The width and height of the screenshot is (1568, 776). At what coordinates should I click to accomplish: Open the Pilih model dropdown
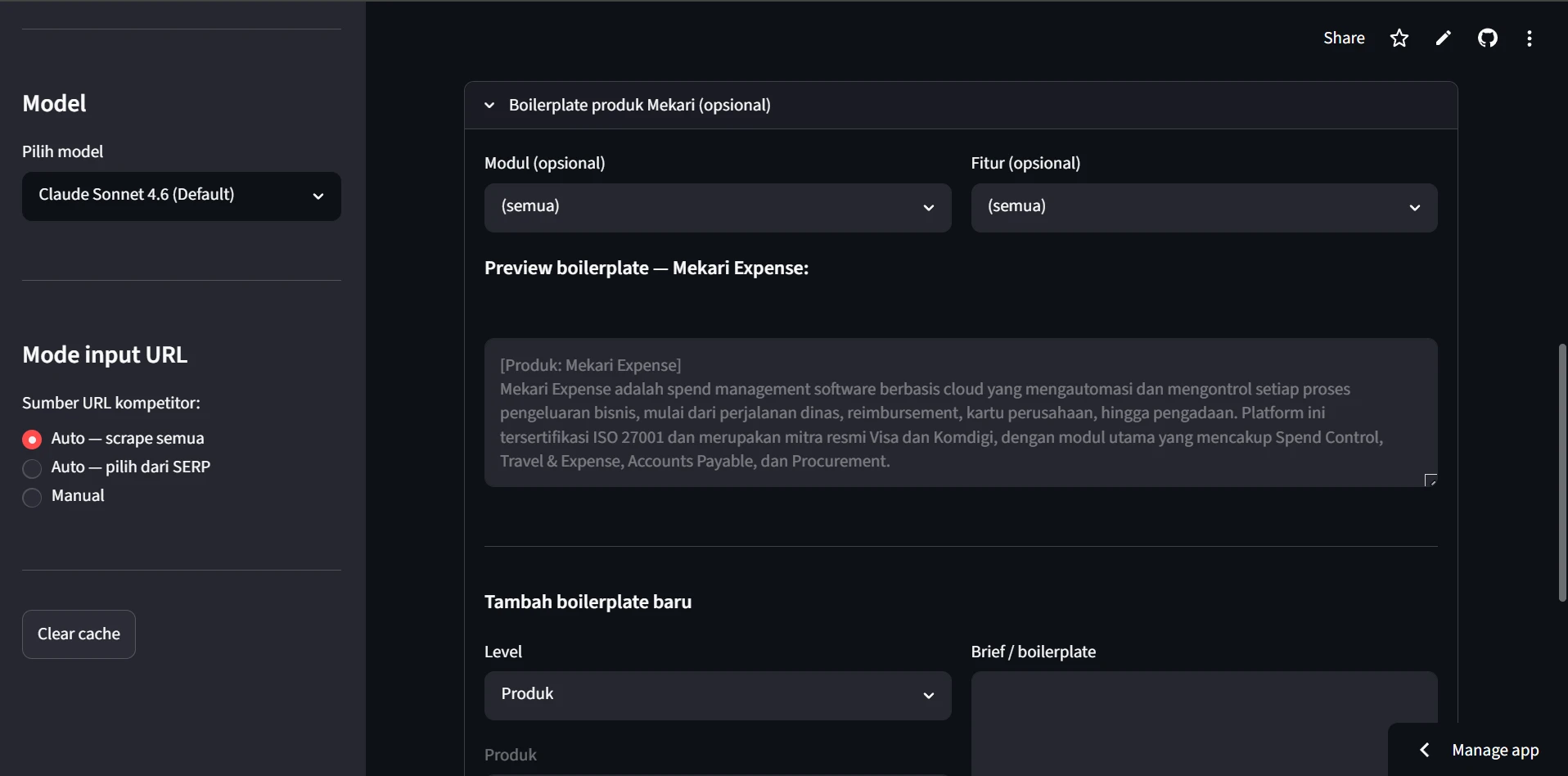pyautogui.click(x=182, y=196)
